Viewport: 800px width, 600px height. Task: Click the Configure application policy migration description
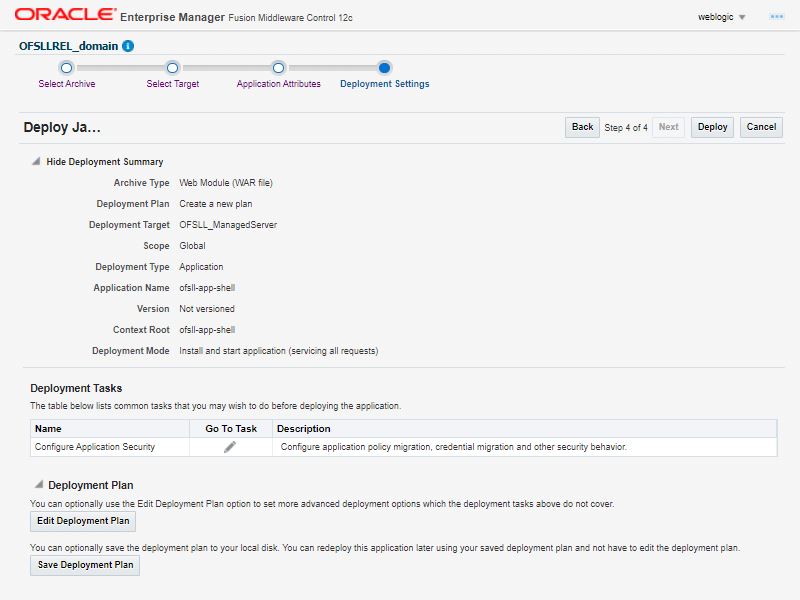click(454, 447)
